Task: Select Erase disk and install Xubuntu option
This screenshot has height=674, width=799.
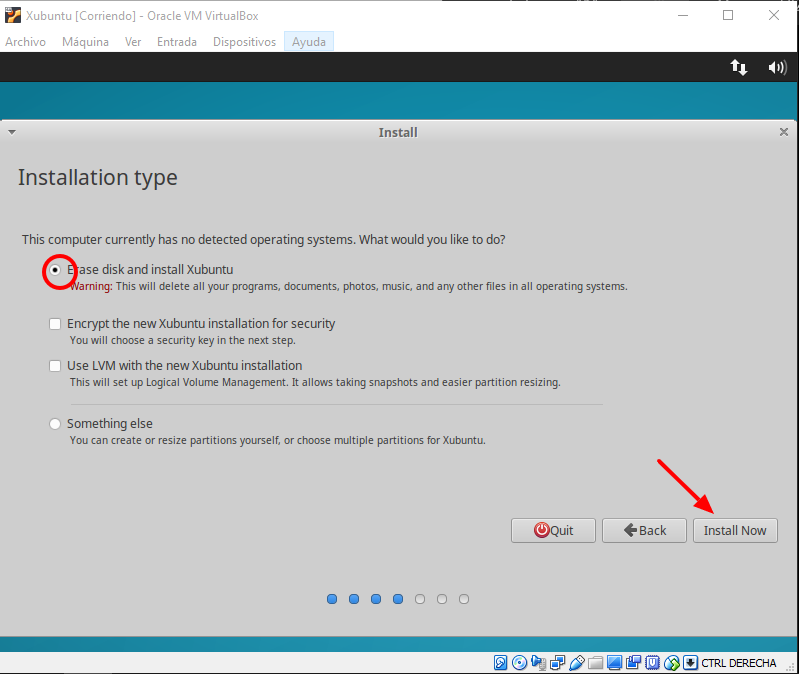Action: tap(55, 270)
